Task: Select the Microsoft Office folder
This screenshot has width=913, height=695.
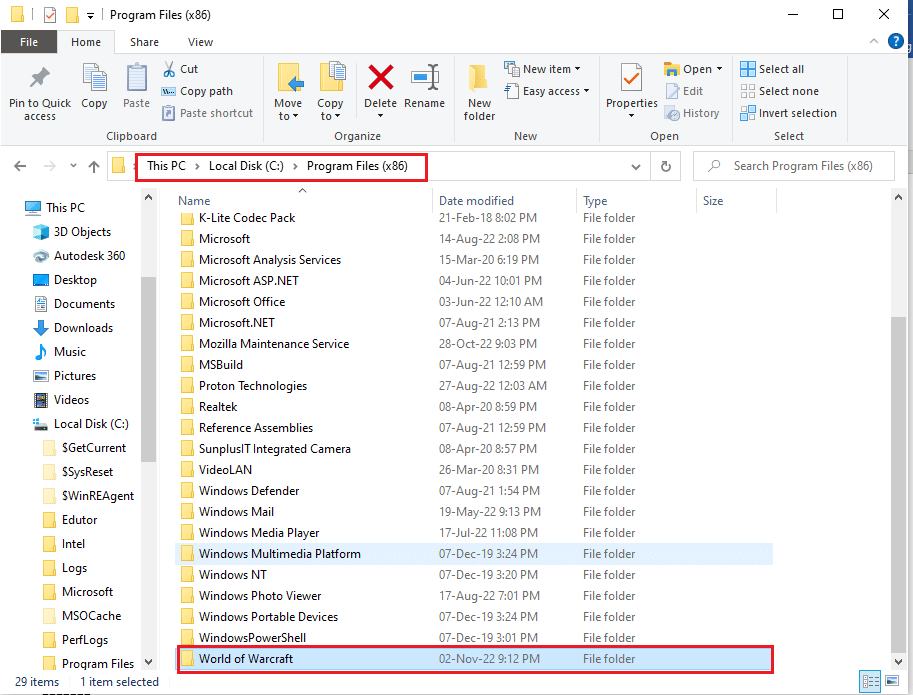Action: point(474,302)
